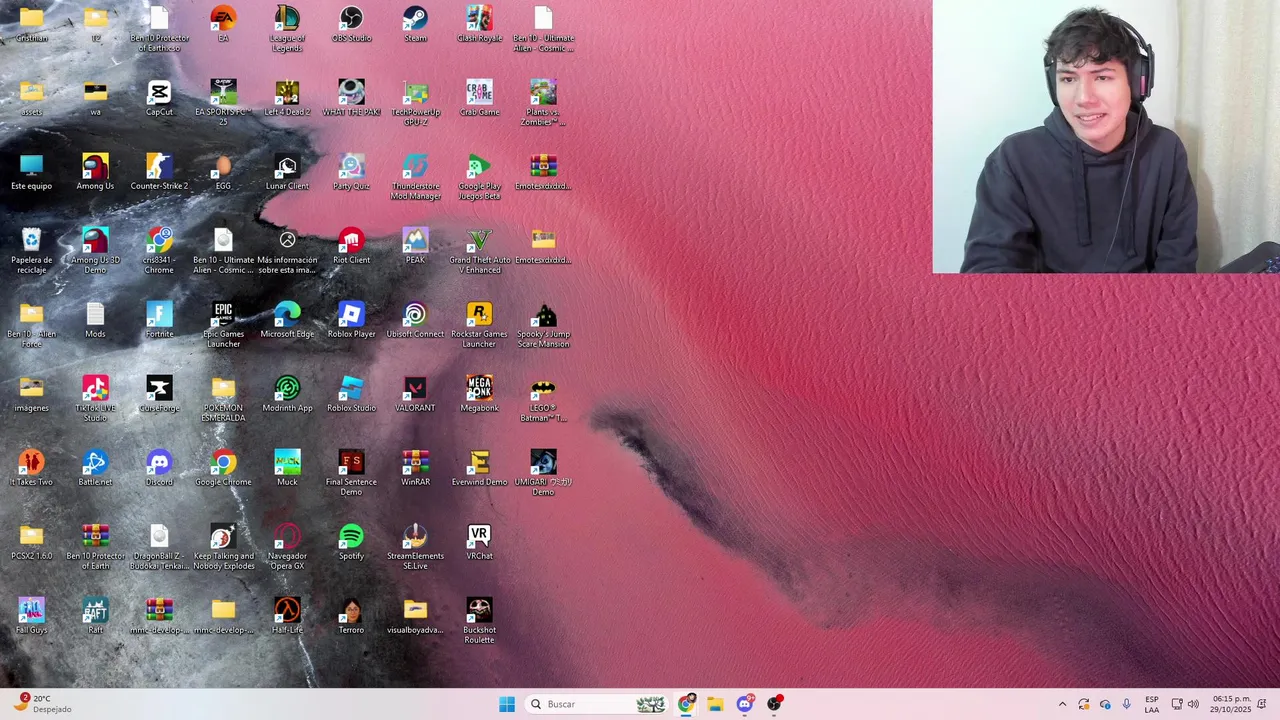Select the Papelera de reciclaje icon
Image resolution: width=1280 pixels, height=720 pixels.
point(31,251)
